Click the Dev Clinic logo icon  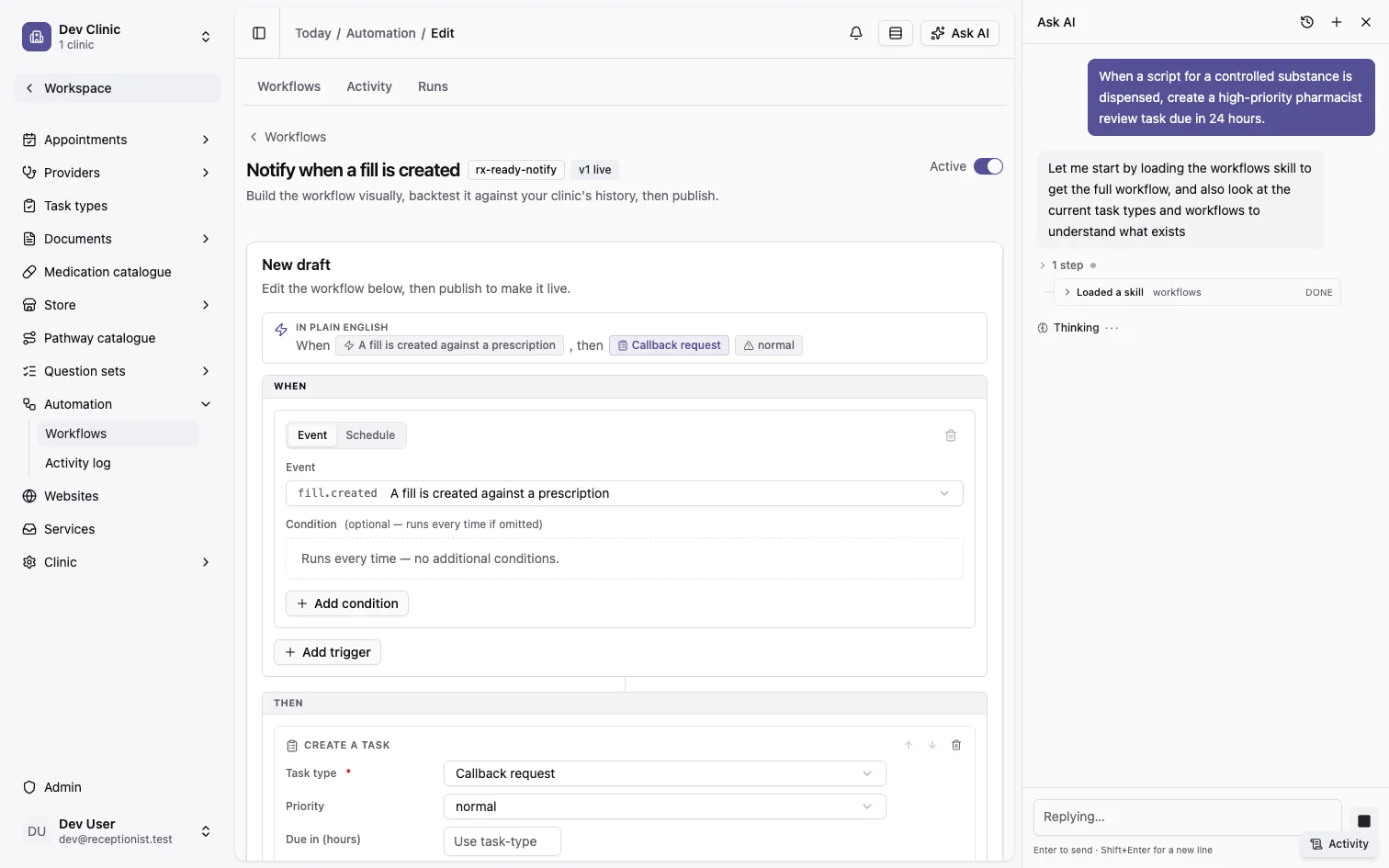pyautogui.click(x=37, y=37)
